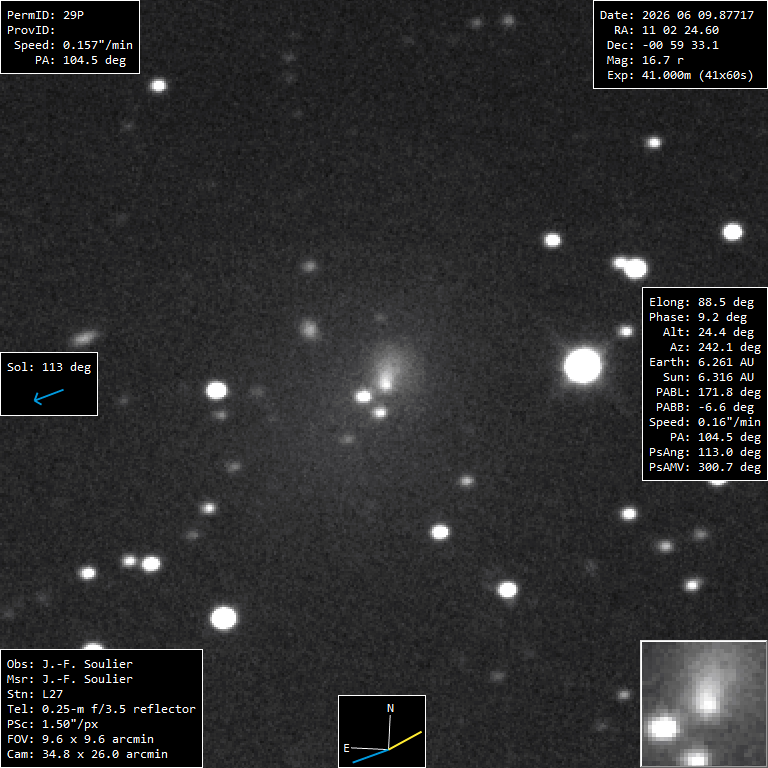Select the 'Stn: L27' line
Image resolution: width=768 pixels, height=768 pixels.
(34, 694)
